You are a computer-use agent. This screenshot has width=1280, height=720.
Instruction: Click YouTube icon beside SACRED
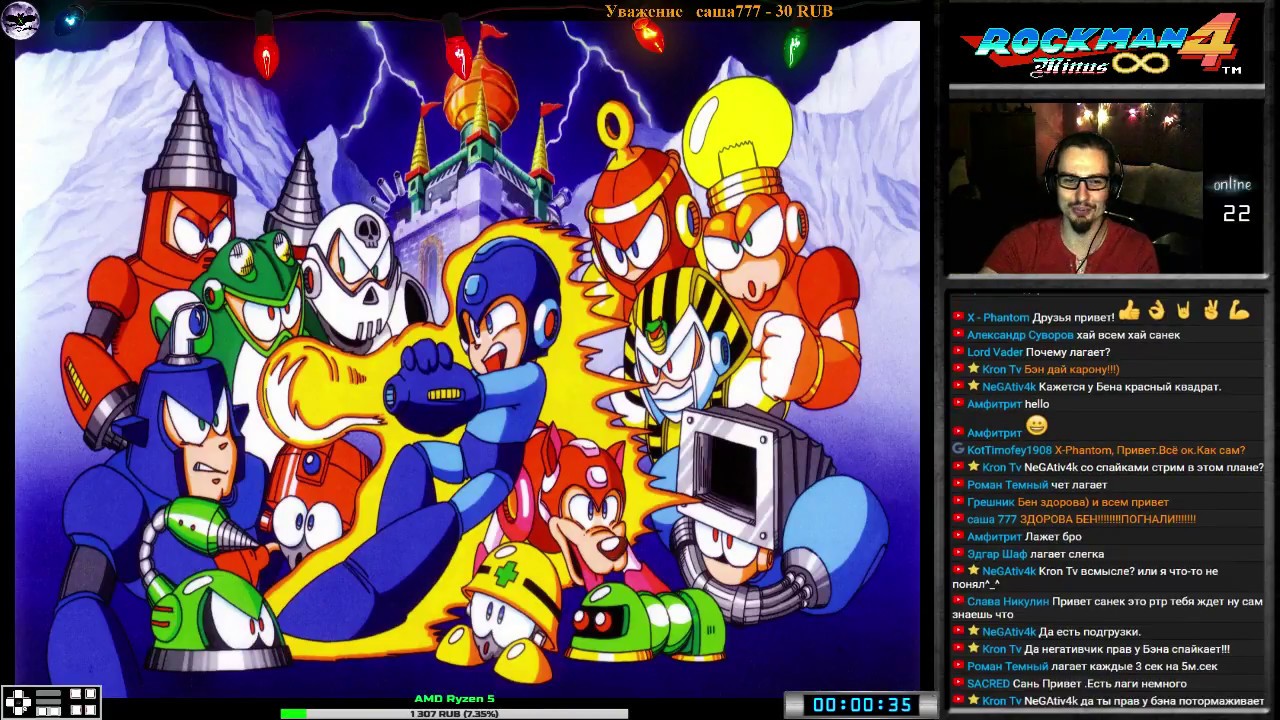click(x=958, y=684)
